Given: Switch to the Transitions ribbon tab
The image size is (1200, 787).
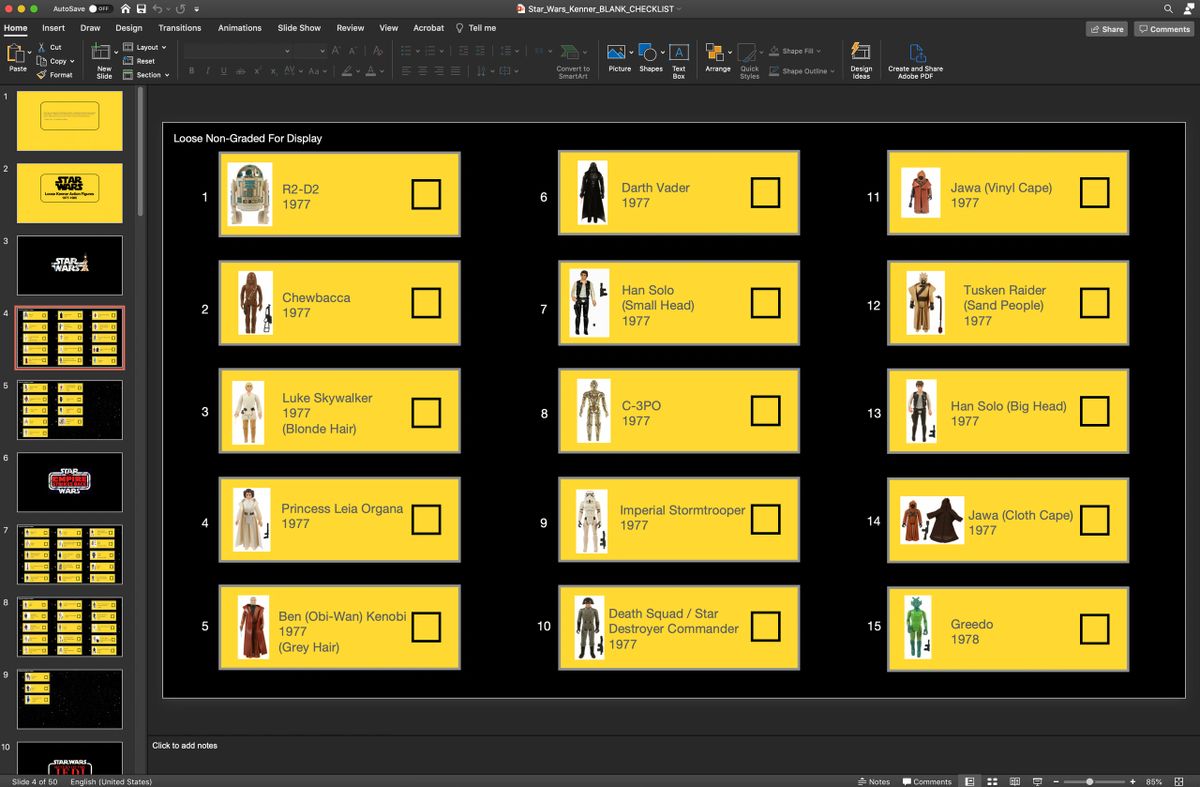Looking at the screenshot, I should pos(179,28).
